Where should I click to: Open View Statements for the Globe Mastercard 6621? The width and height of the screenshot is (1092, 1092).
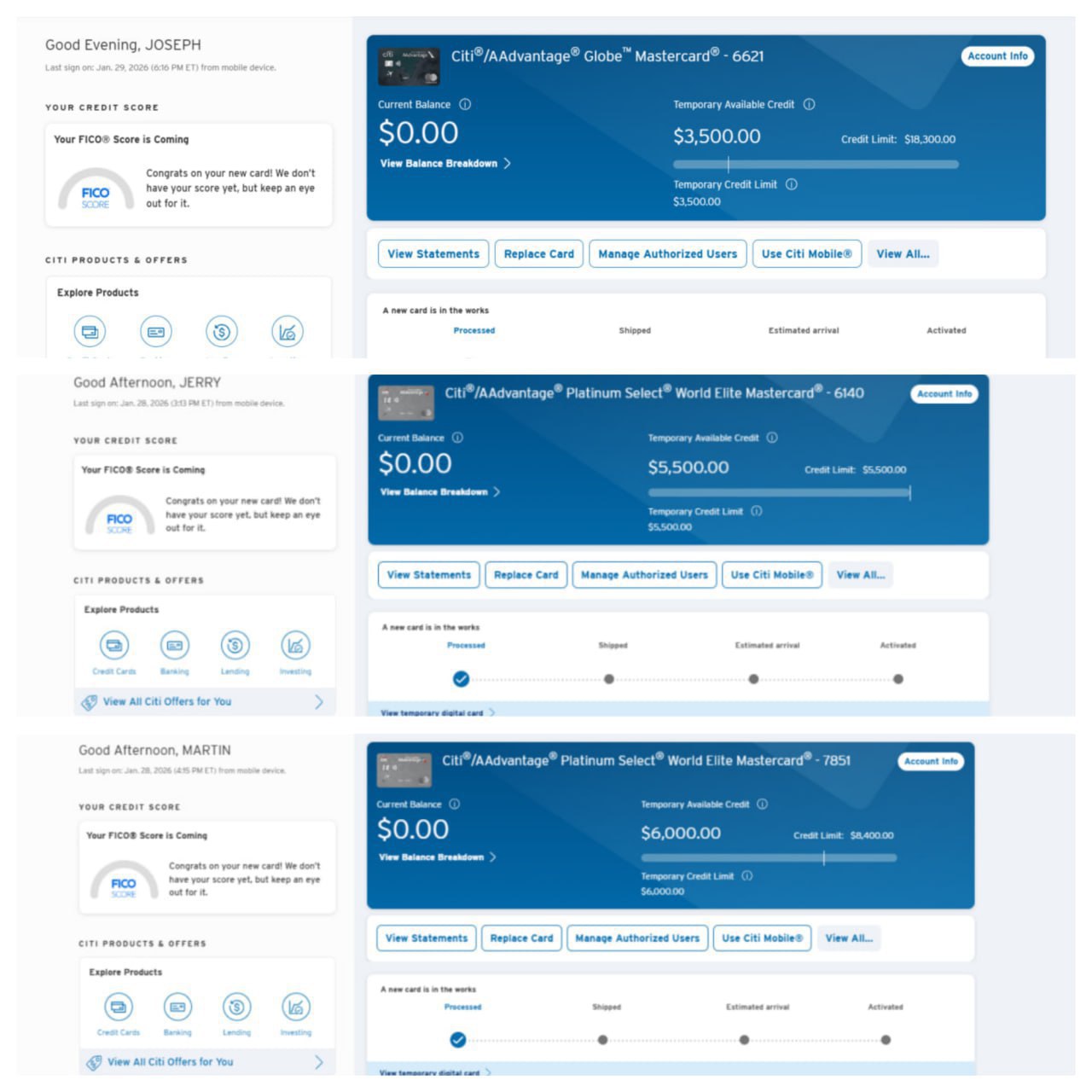(433, 254)
